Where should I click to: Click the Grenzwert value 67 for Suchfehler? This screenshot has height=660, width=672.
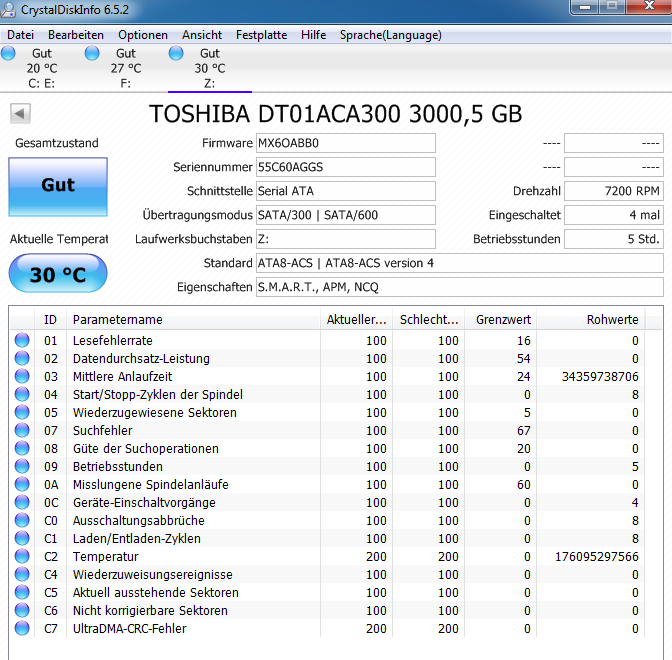pos(524,431)
